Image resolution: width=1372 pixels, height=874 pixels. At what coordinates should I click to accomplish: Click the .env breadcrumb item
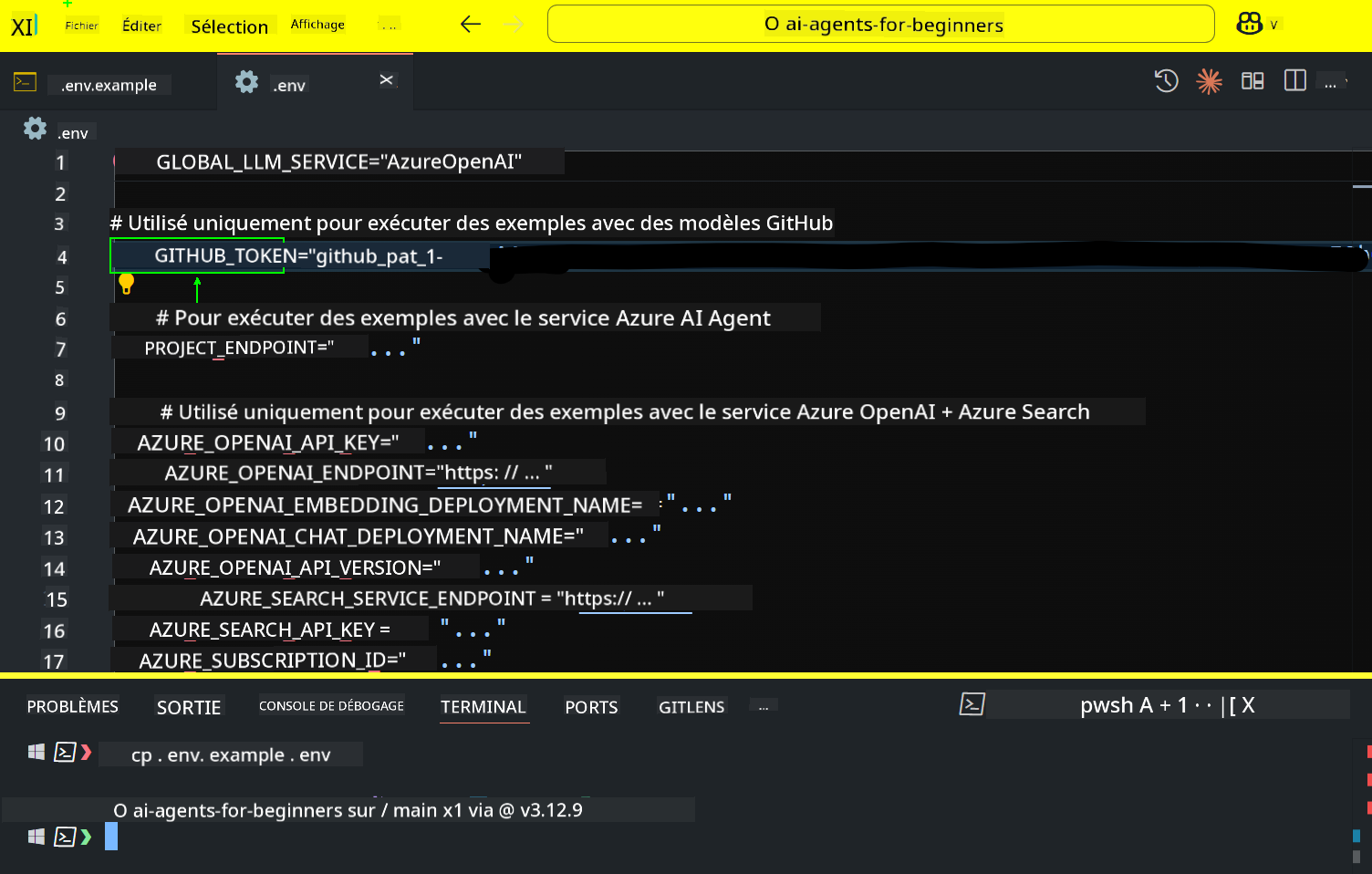point(73,133)
